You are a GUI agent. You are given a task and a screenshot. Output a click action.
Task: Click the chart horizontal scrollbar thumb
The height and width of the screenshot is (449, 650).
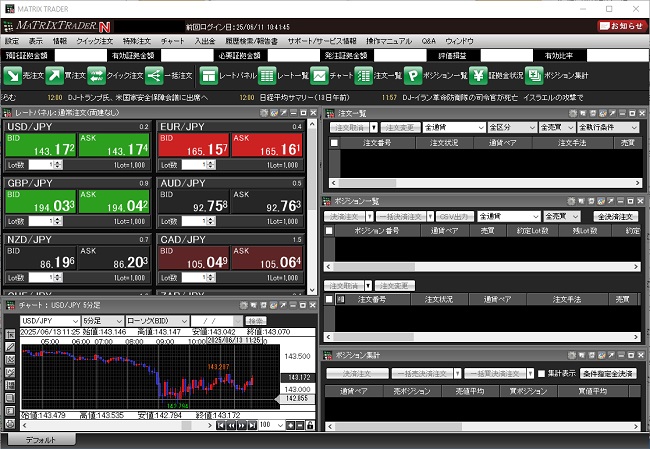coord(187,425)
